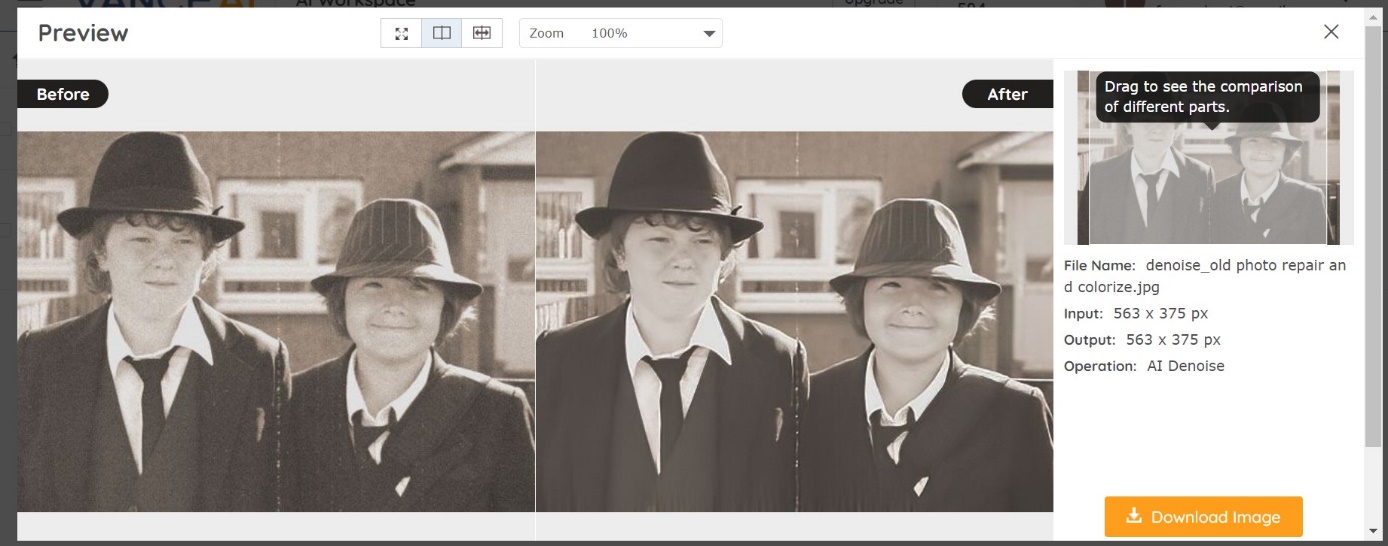The height and width of the screenshot is (546, 1388).
Task: Click the download arrow icon on the orange button
Action: click(x=1133, y=516)
